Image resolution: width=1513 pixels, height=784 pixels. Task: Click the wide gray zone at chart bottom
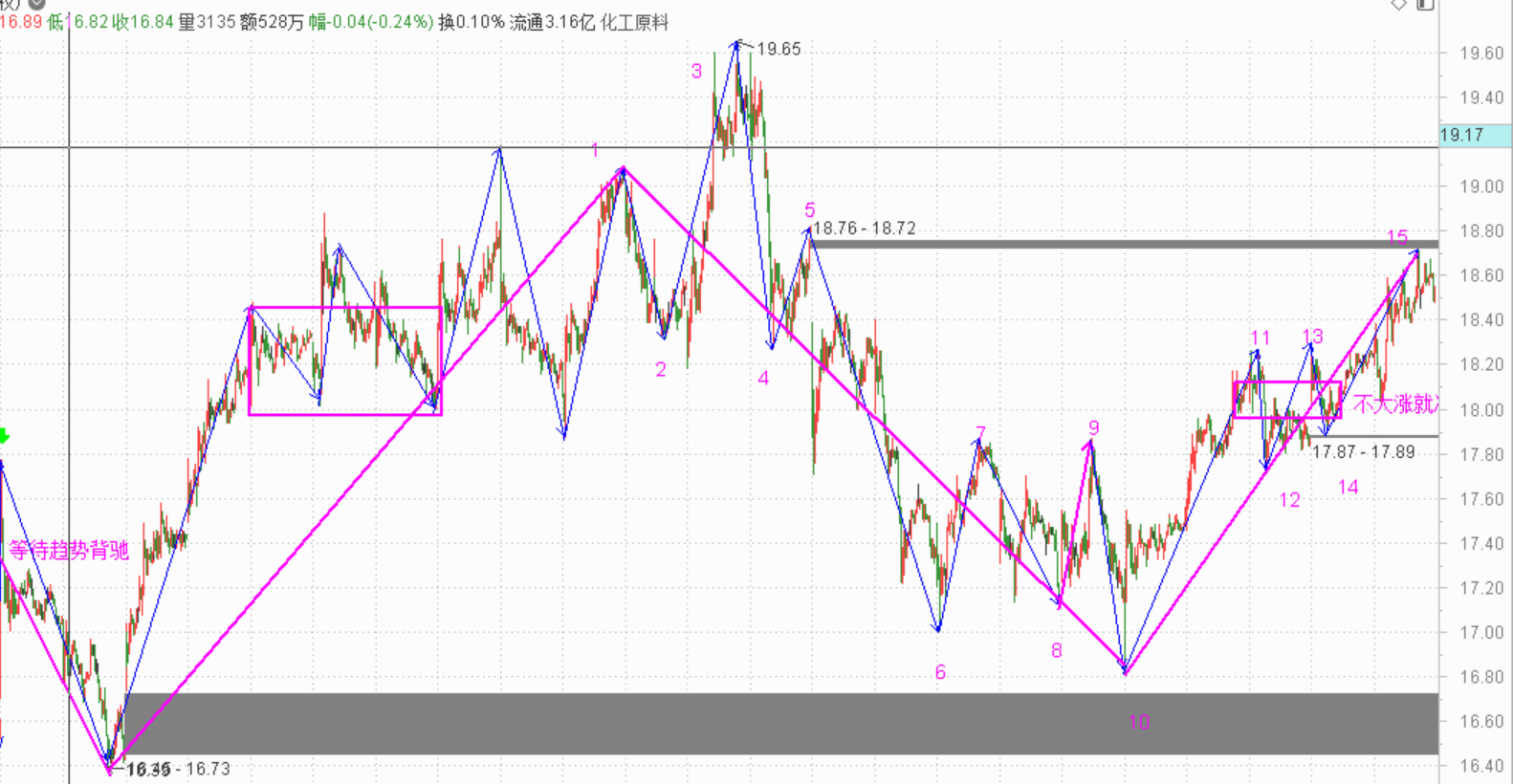[x=765, y=724]
